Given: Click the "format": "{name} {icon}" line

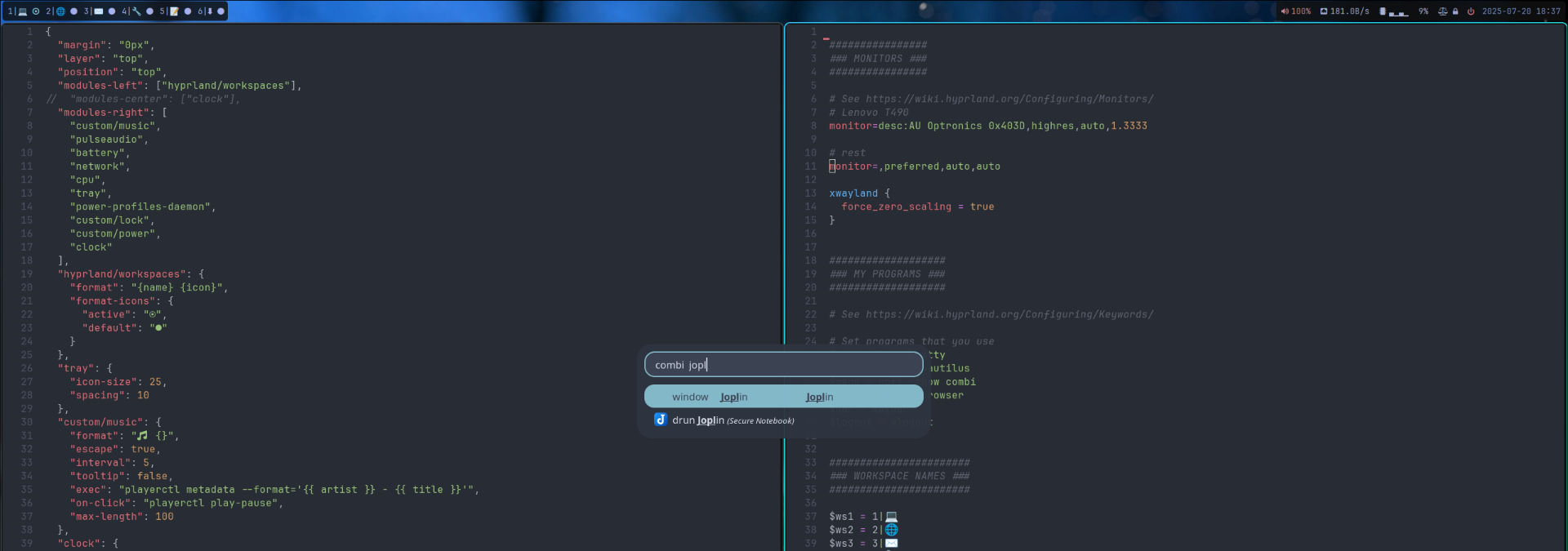Looking at the screenshot, I should (149, 287).
